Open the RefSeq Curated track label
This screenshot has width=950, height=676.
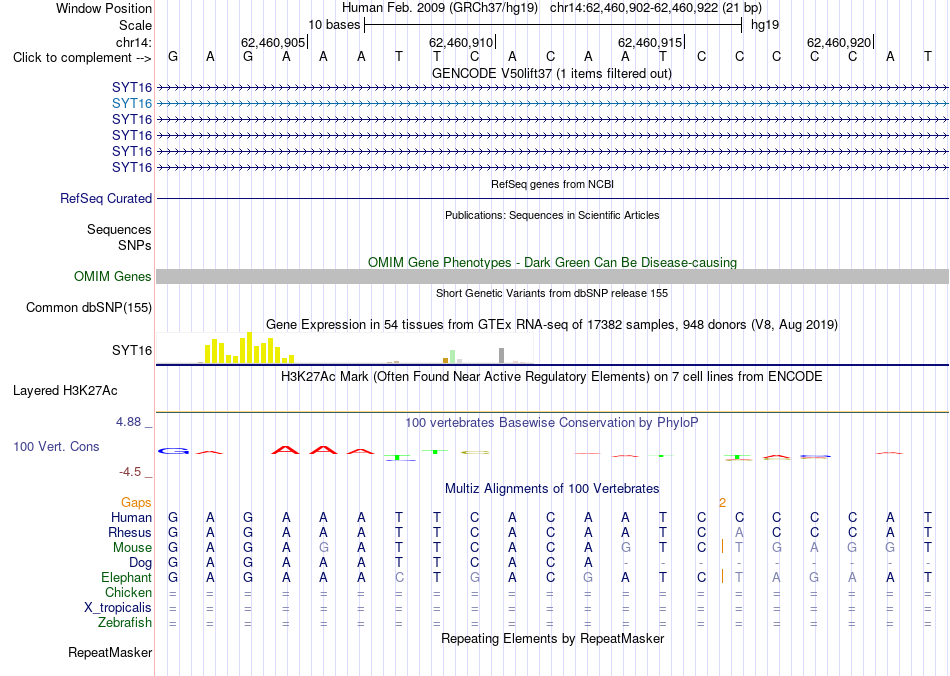coord(106,199)
